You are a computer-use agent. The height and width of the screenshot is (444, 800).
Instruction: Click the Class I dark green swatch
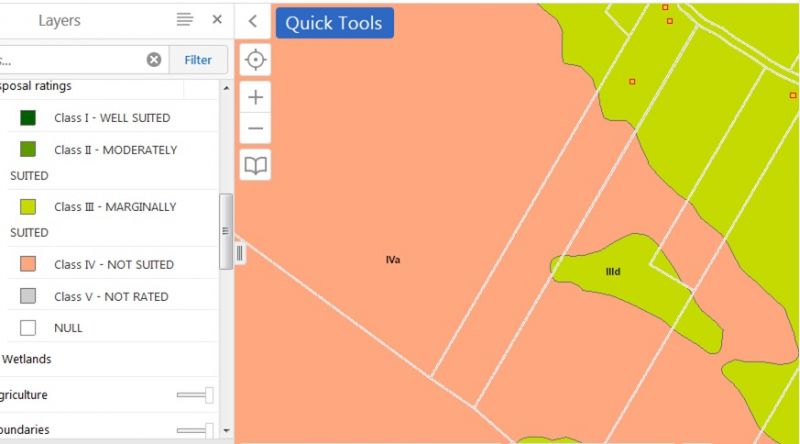coord(28,118)
